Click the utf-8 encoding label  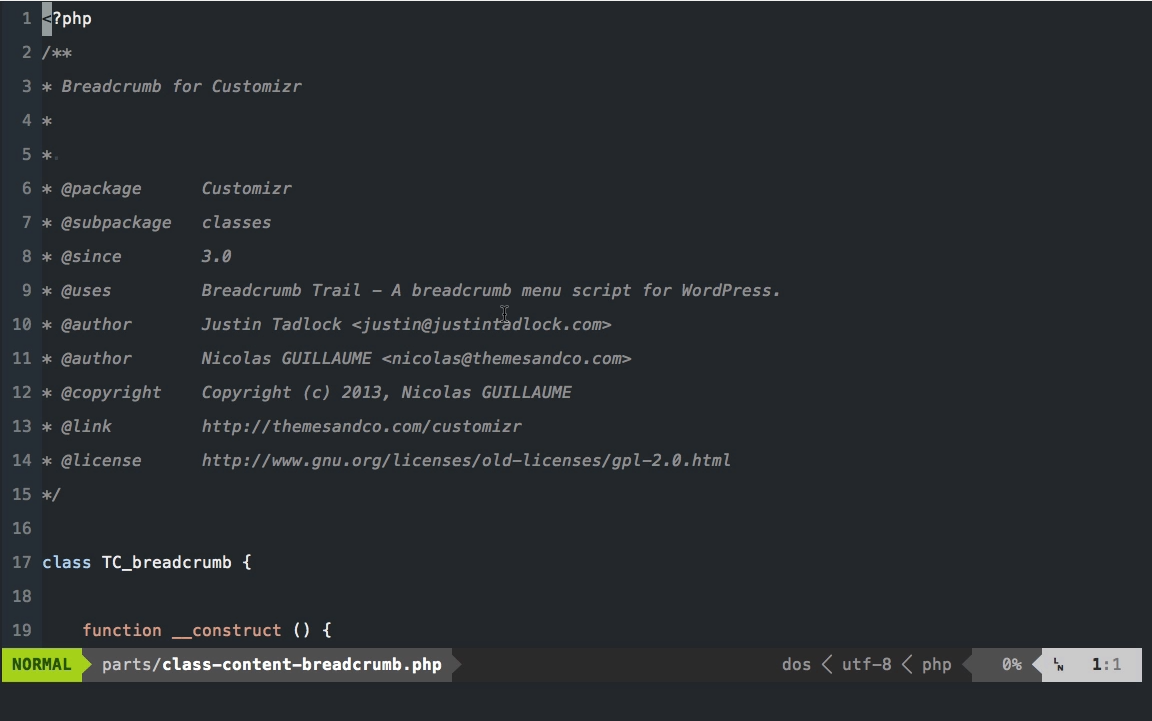[866, 664]
